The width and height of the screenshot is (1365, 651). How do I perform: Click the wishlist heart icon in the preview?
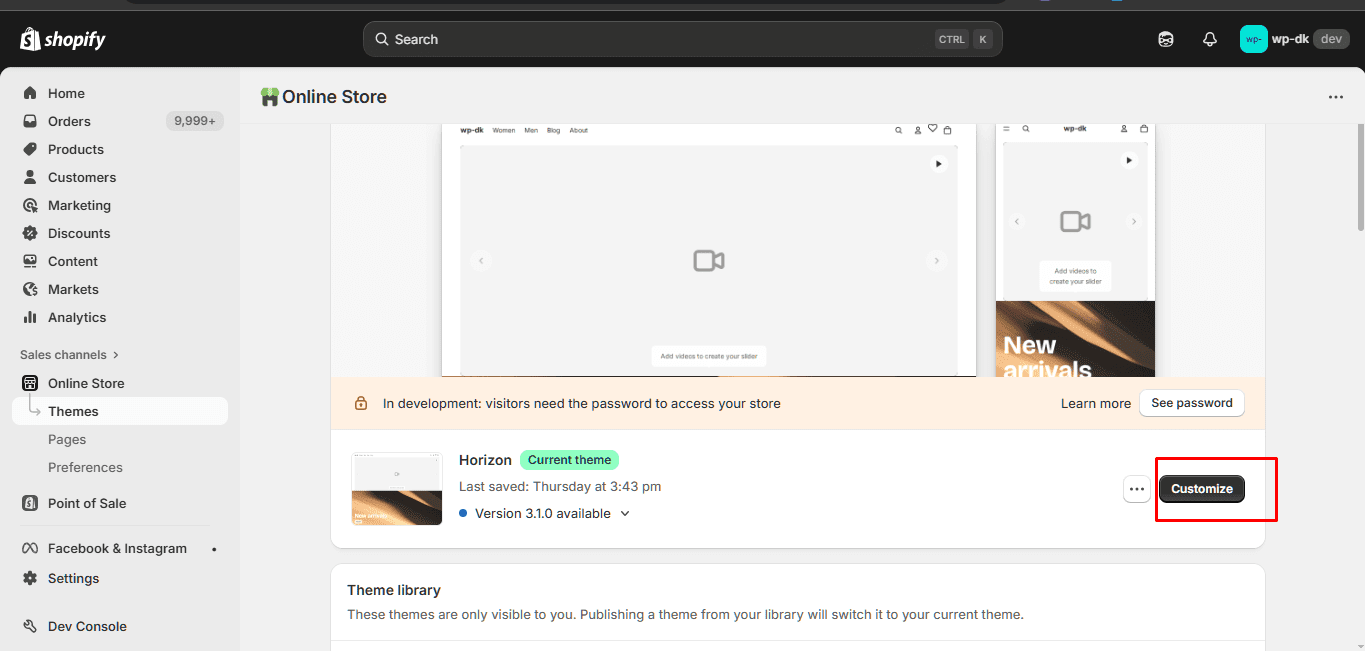coord(932,129)
